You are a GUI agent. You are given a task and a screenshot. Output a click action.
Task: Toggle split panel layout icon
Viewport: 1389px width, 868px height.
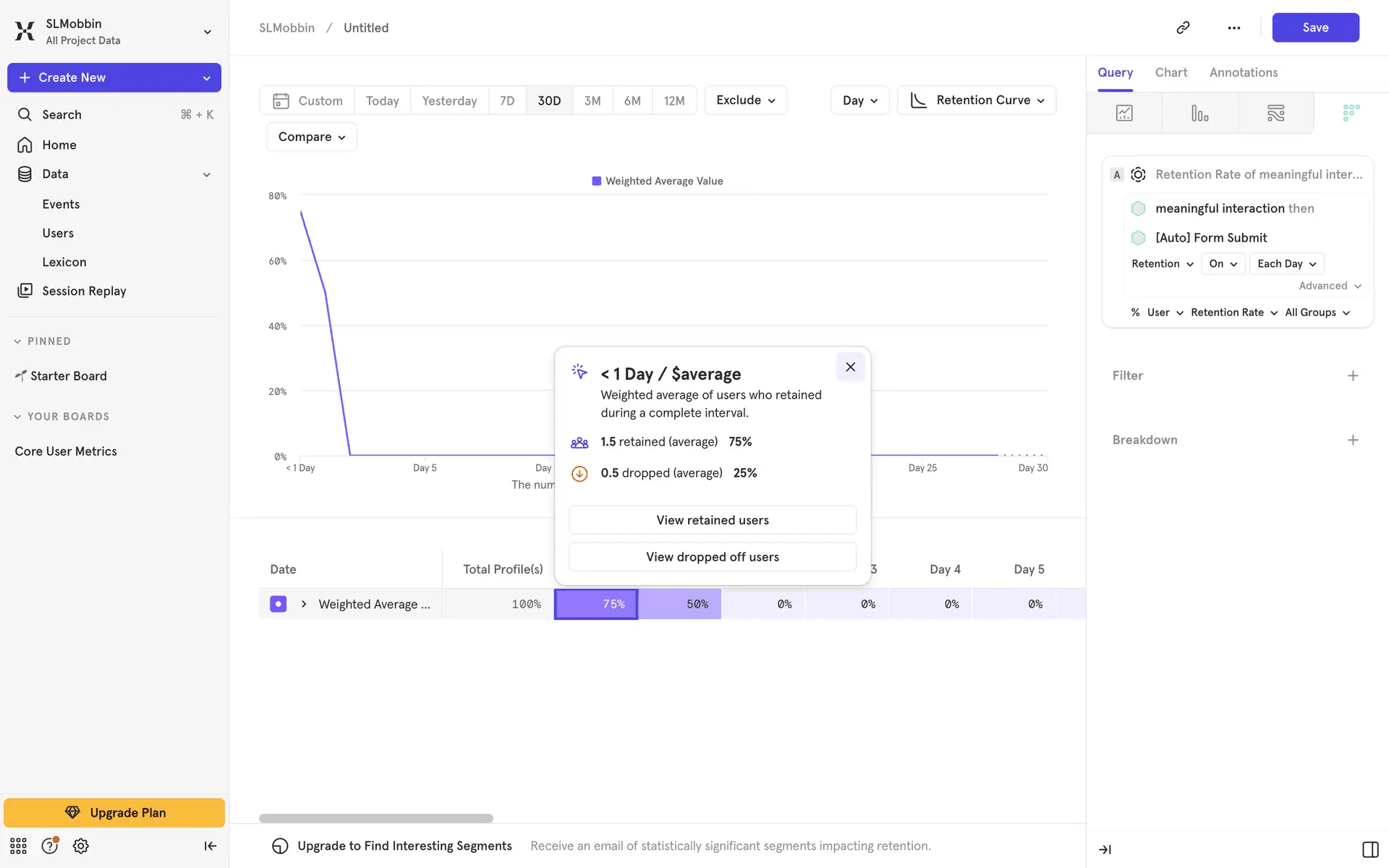(x=1369, y=849)
